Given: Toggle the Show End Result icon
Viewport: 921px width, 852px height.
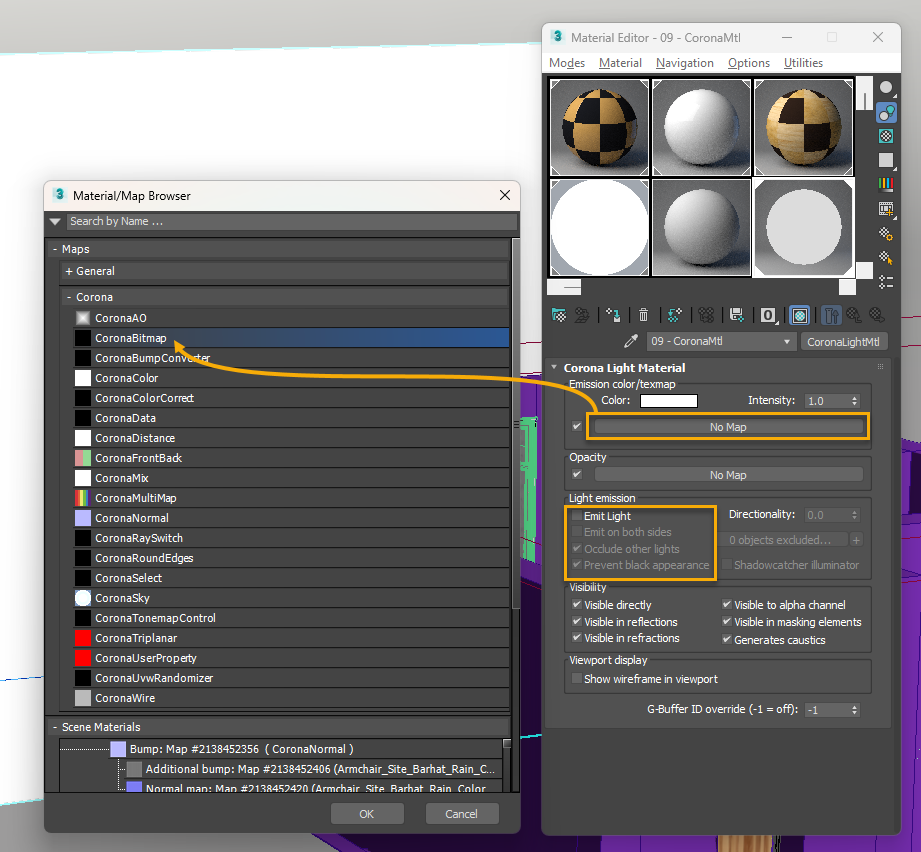Looking at the screenshot, I should pyautogui.click(x=831, y=315).
